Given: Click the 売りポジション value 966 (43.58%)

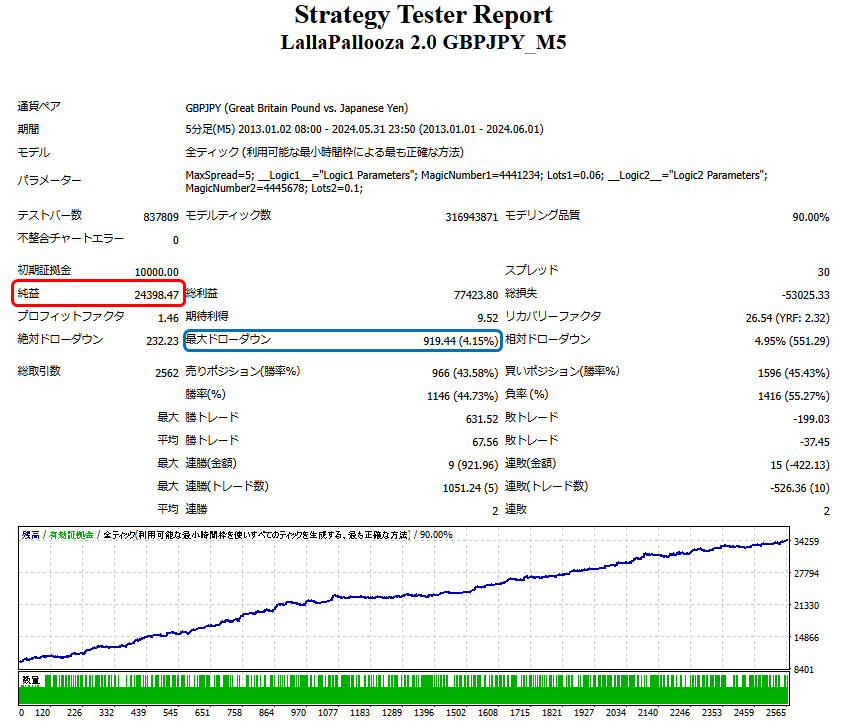Looking at the screenshot, I should pos(465,373).
